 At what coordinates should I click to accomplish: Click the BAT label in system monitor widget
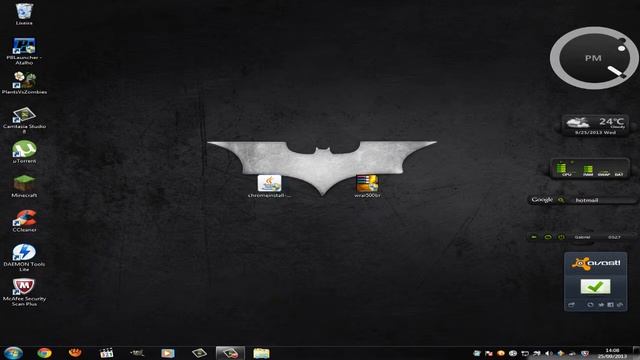[x=619, y=174]
